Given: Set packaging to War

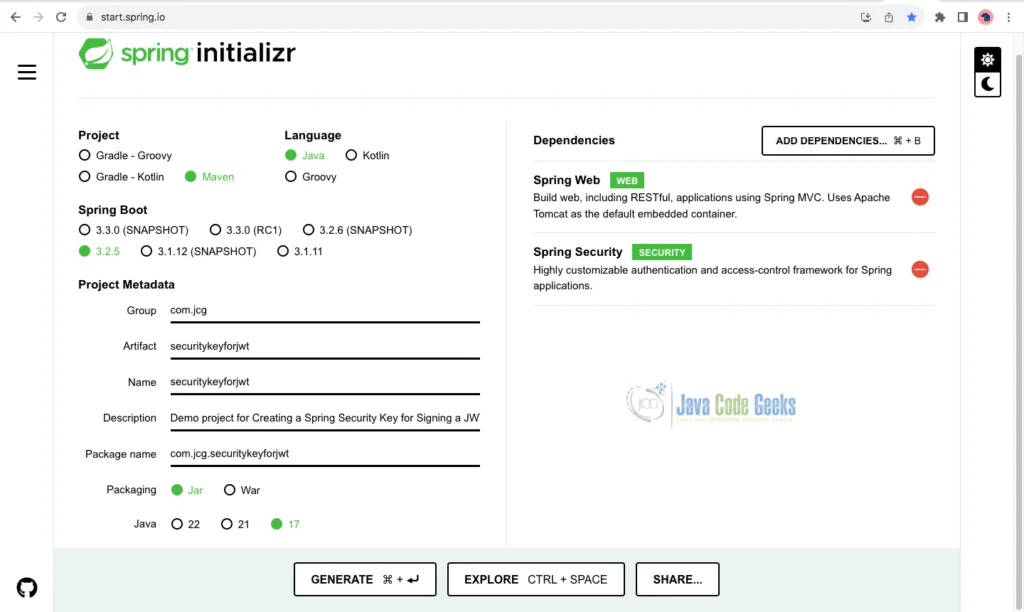Looking at the screenshot, I should click(x=242, y=490).
